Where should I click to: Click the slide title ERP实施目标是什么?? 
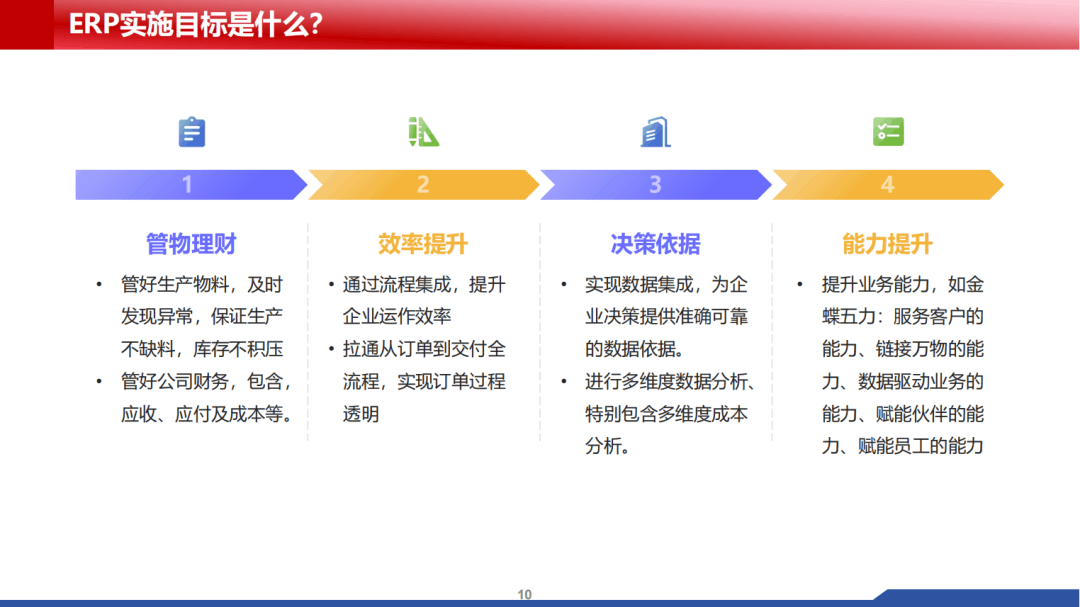pos(195,24)
